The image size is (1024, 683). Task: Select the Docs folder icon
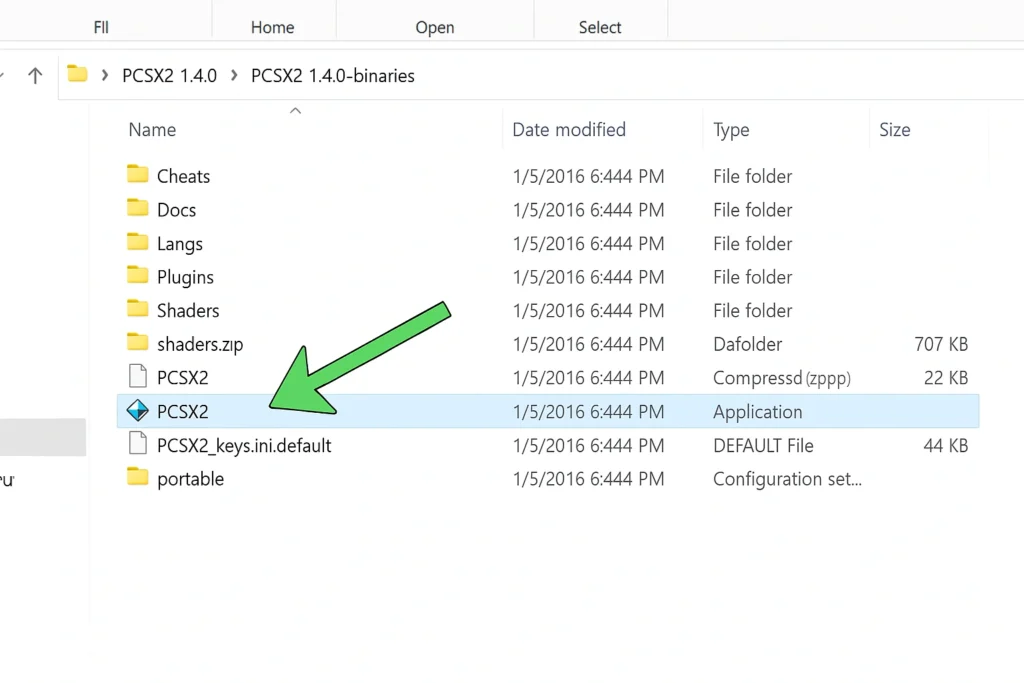click(x=137, y=208)
